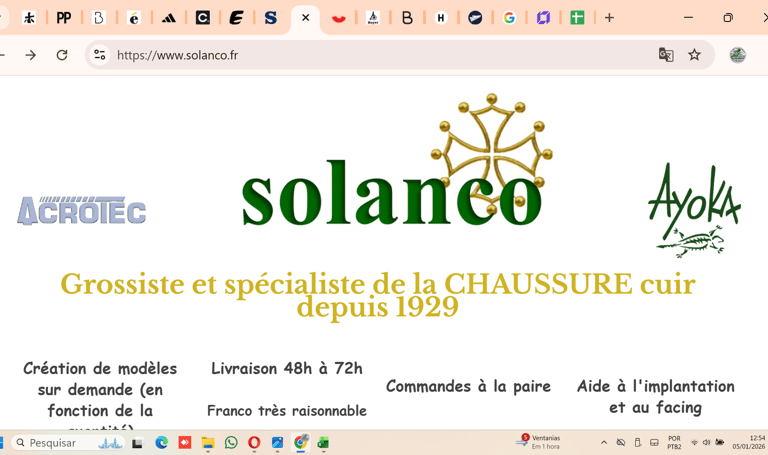The width and height of the screenshot is (768, 455).
Task: Click 'Livraison 48h à 72h' text
Action: pos(287,368)
